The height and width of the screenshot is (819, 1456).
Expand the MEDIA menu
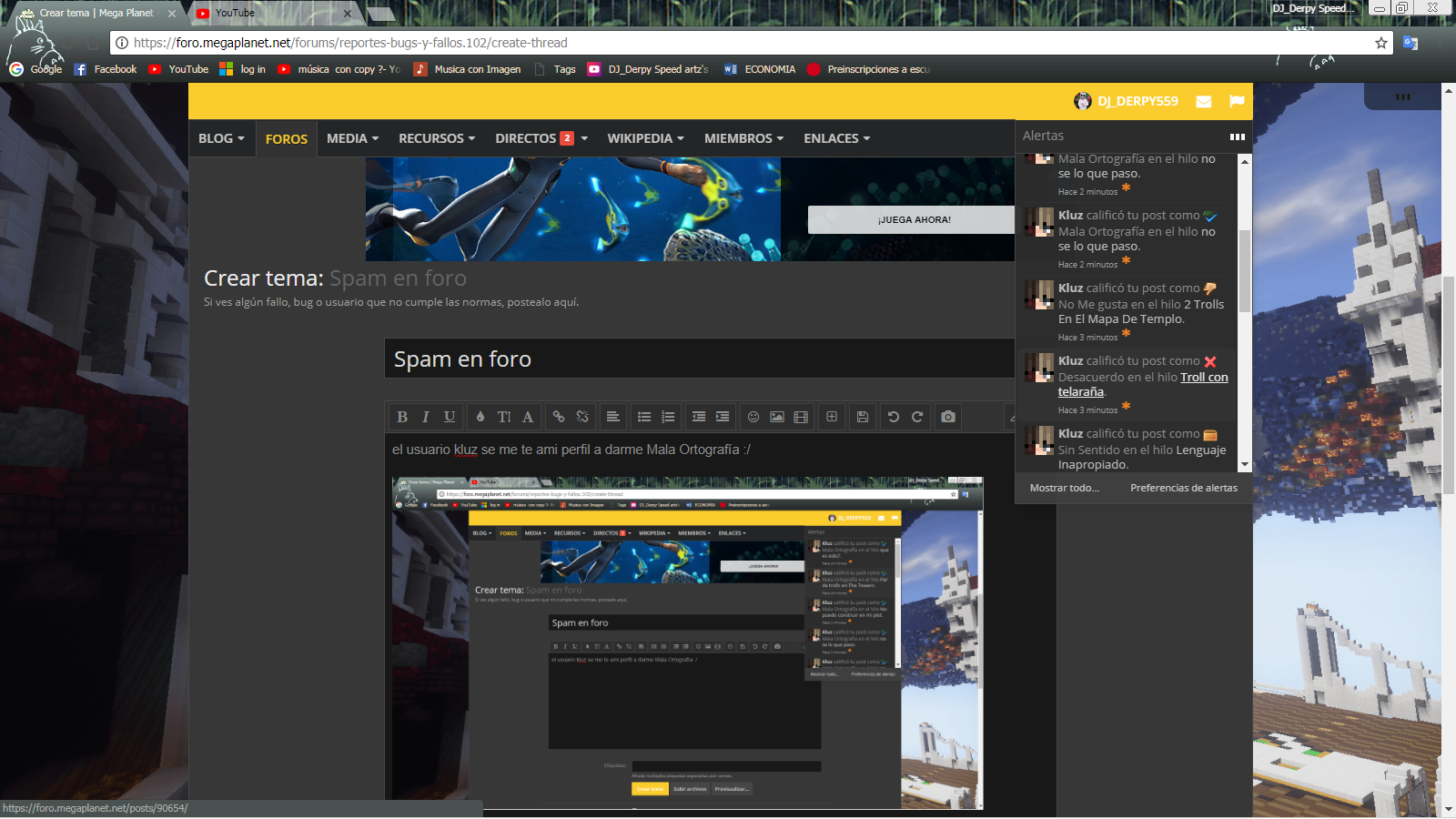pos(352,138)
